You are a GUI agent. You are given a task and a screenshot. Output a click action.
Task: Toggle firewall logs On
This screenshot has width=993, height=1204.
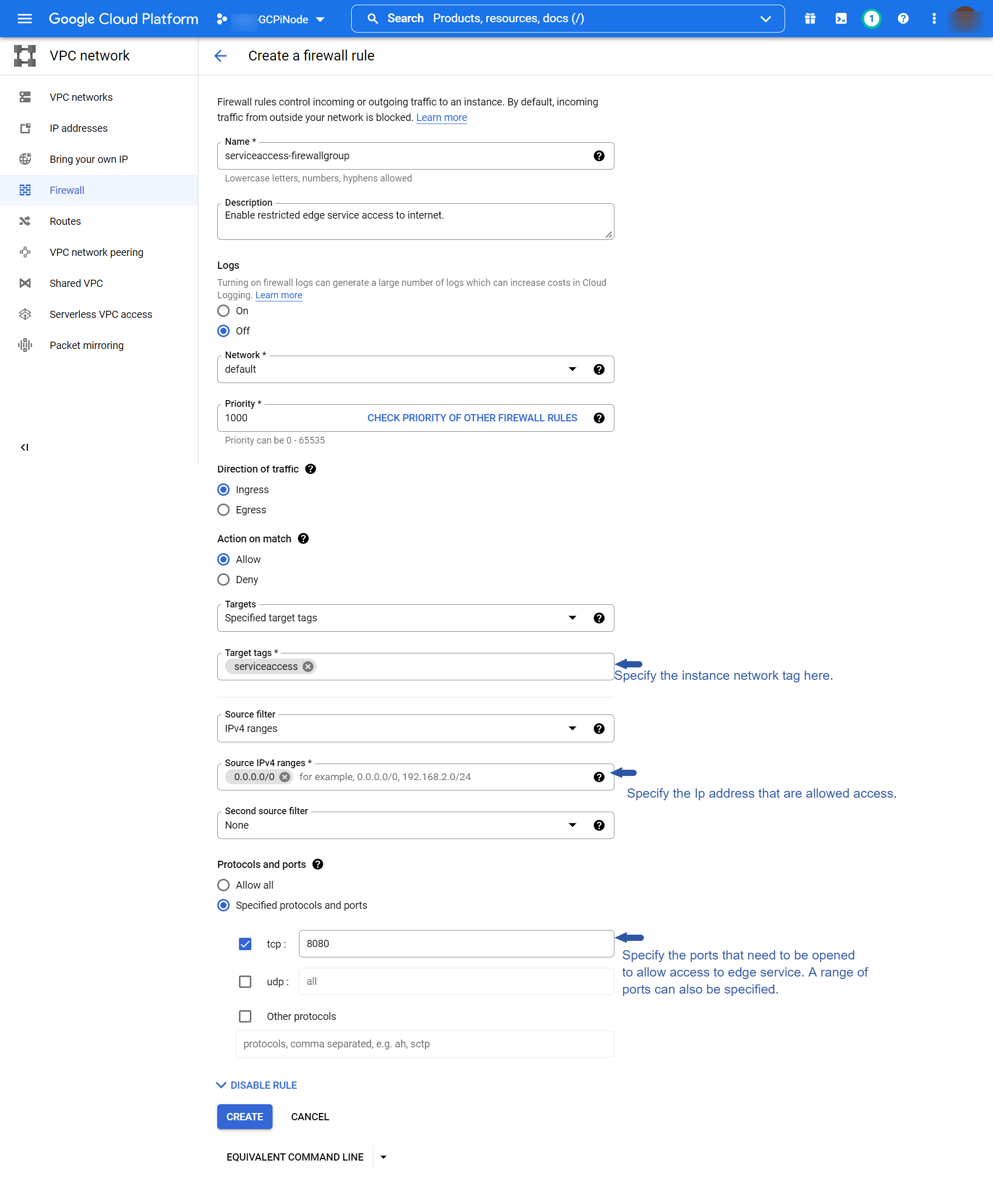[224, 311]
